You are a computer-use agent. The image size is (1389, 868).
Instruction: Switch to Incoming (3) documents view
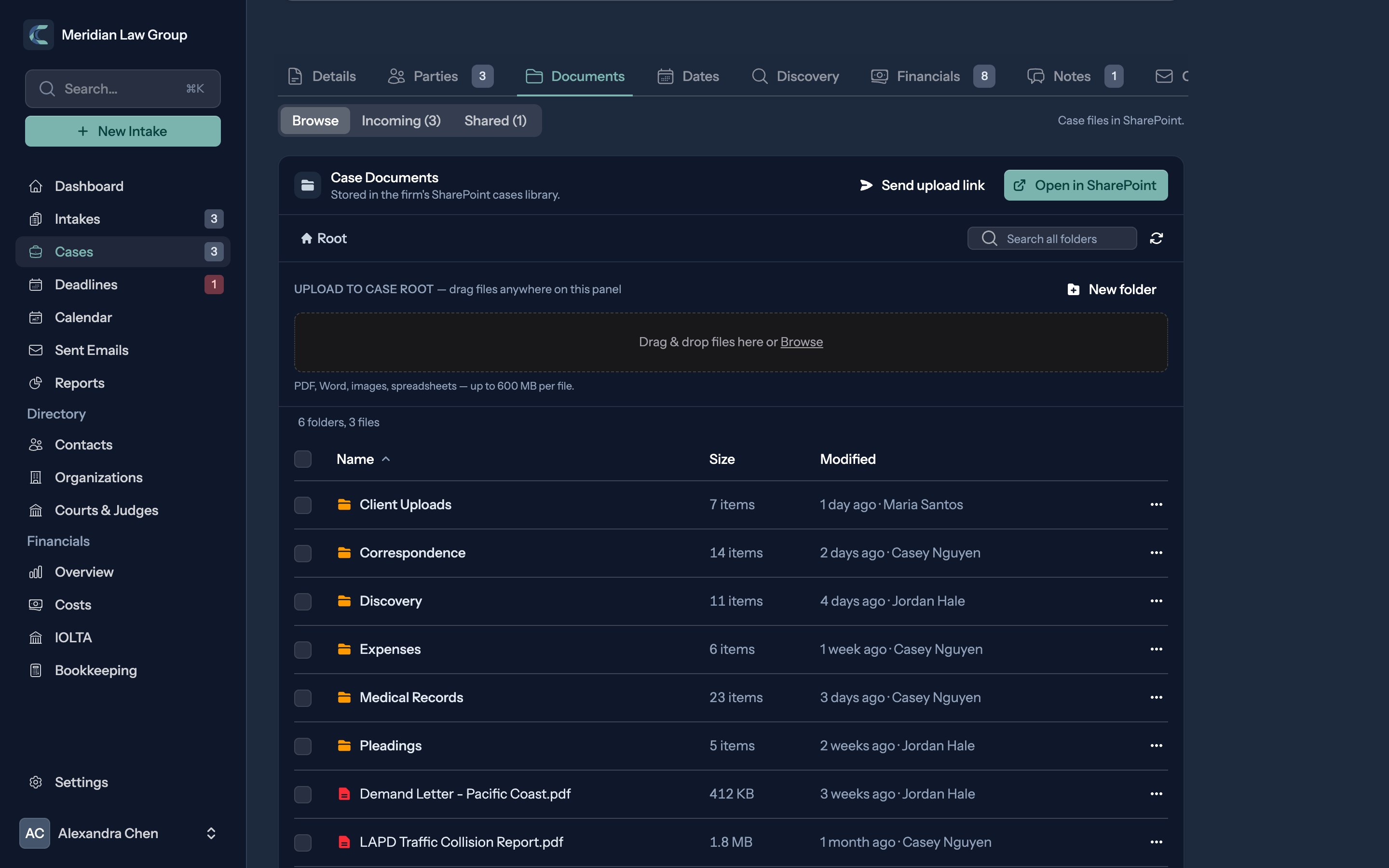[x=401, y=121]
